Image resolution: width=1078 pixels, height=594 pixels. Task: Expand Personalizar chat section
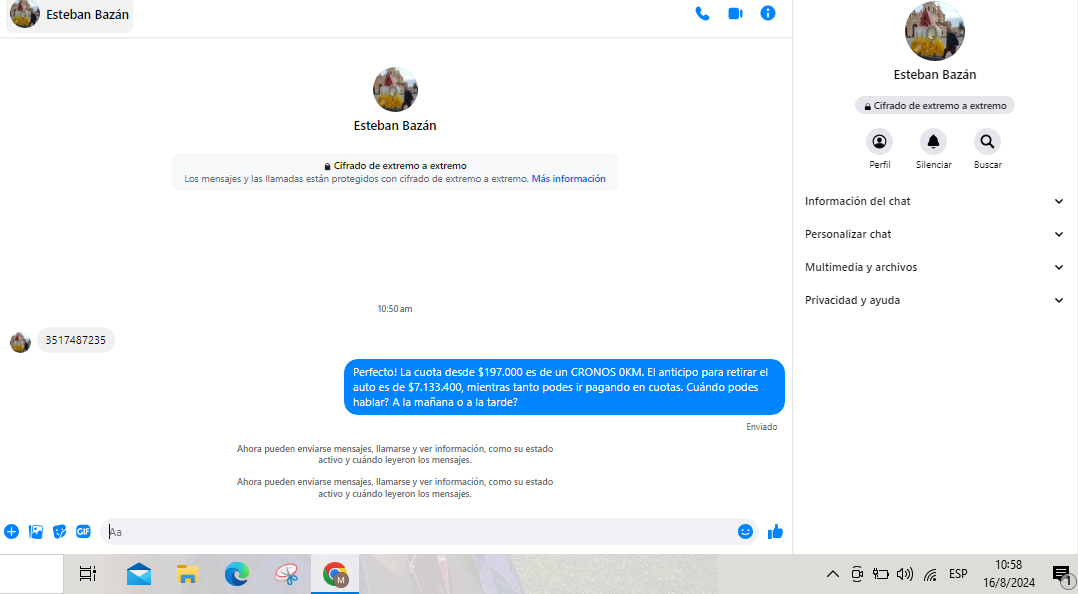934,234
